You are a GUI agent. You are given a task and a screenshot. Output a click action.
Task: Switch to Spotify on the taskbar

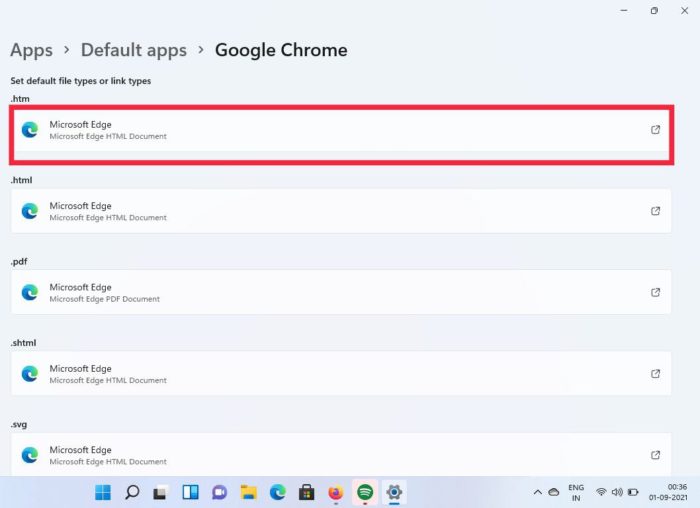(x=365, y=492)
